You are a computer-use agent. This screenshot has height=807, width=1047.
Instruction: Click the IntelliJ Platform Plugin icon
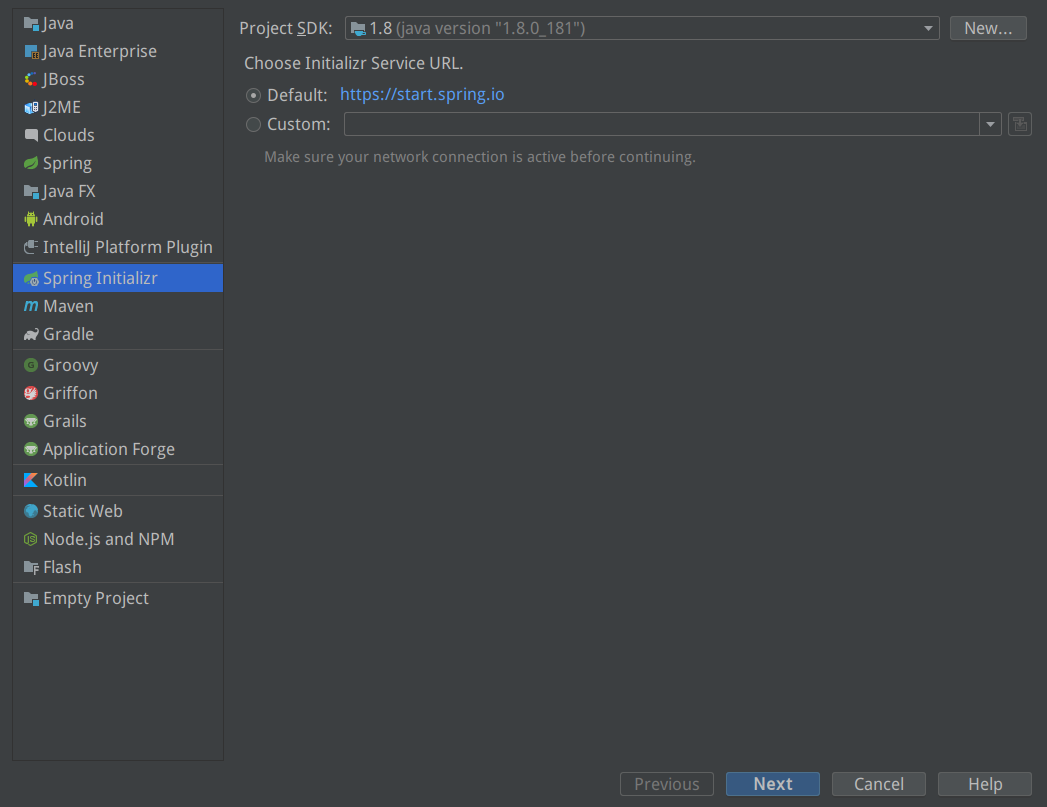click(31, 248)
